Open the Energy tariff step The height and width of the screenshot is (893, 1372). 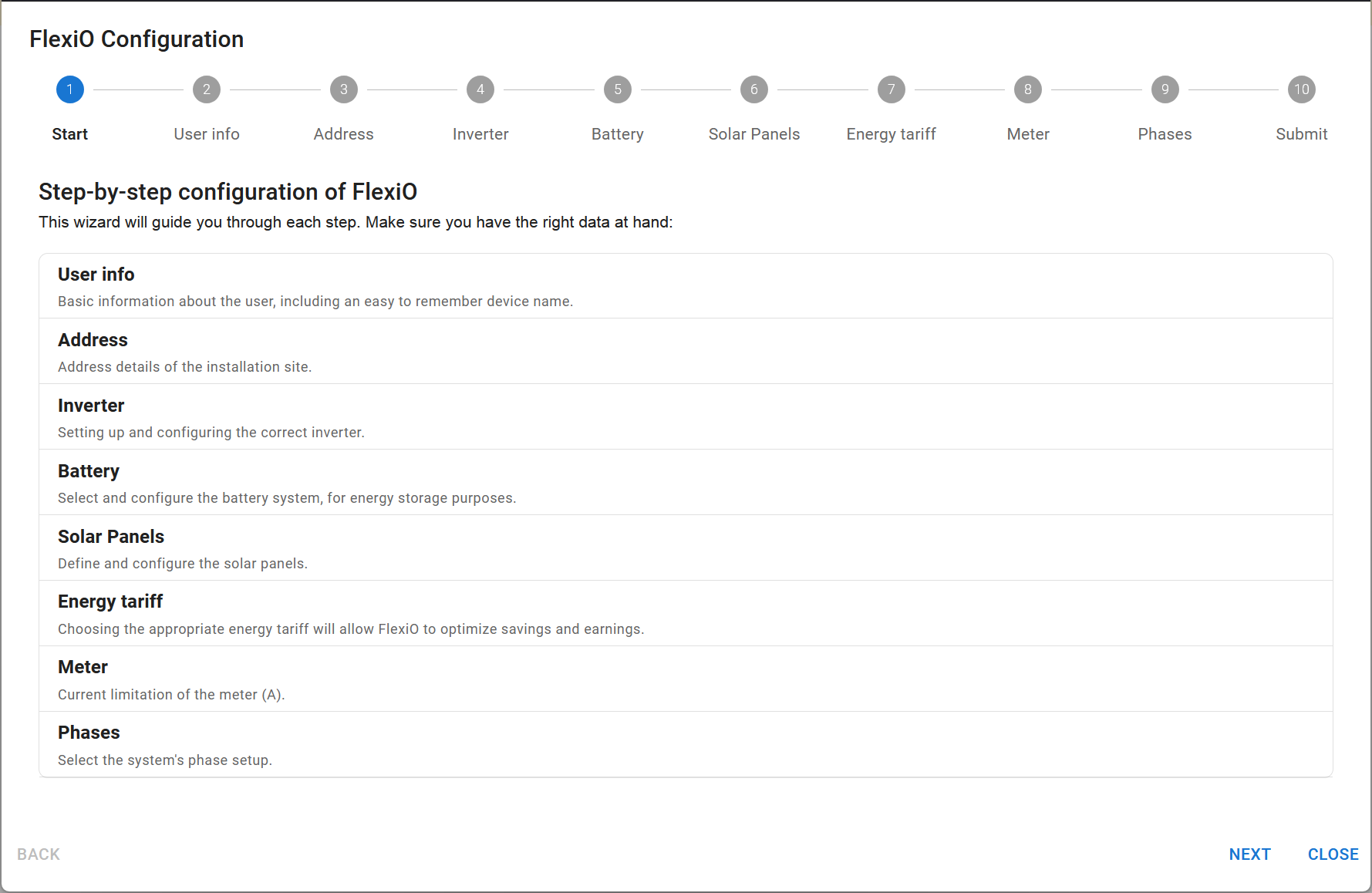[891, 89]
